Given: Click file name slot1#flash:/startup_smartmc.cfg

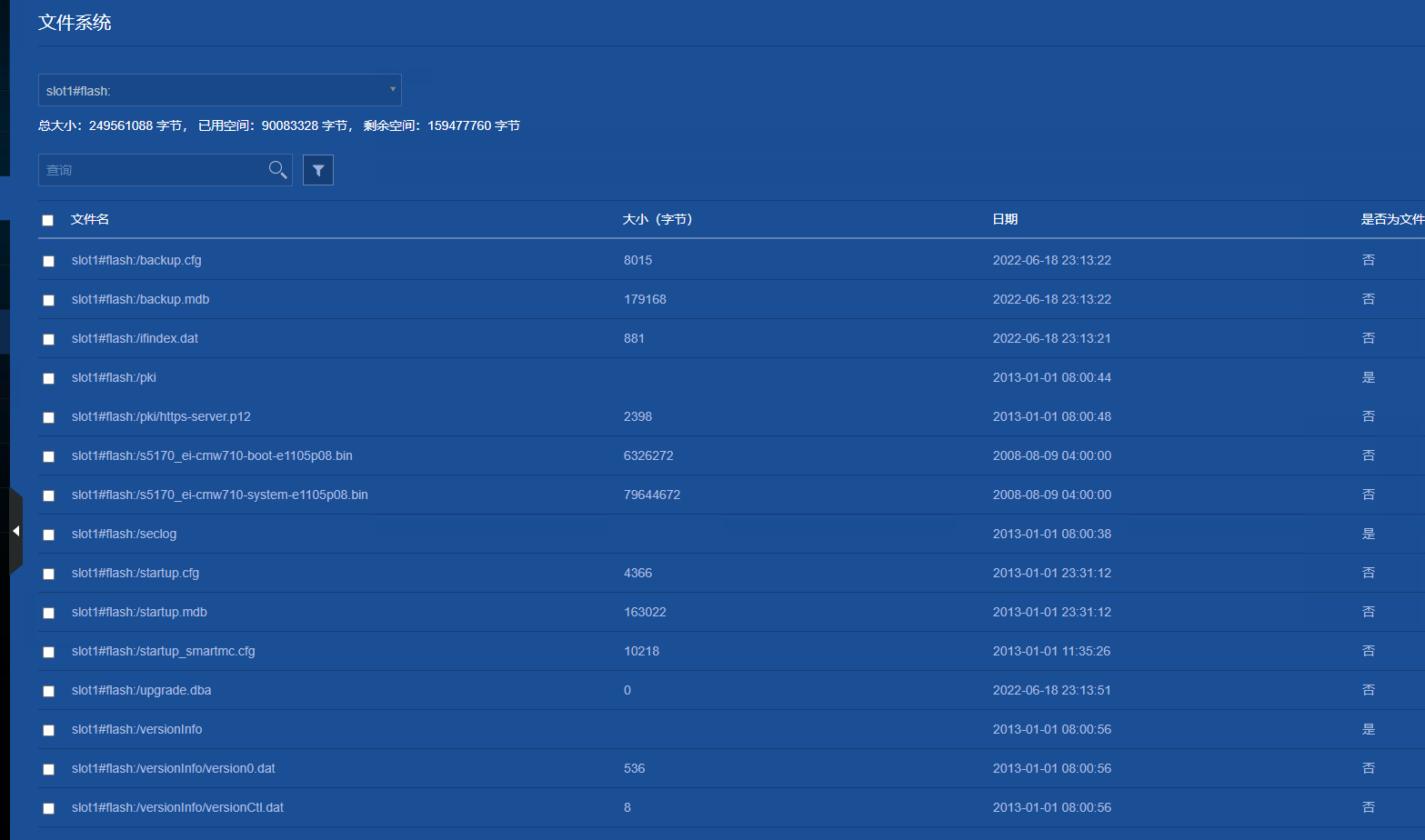Looking at the screenshot, I should tap(164, 651).
